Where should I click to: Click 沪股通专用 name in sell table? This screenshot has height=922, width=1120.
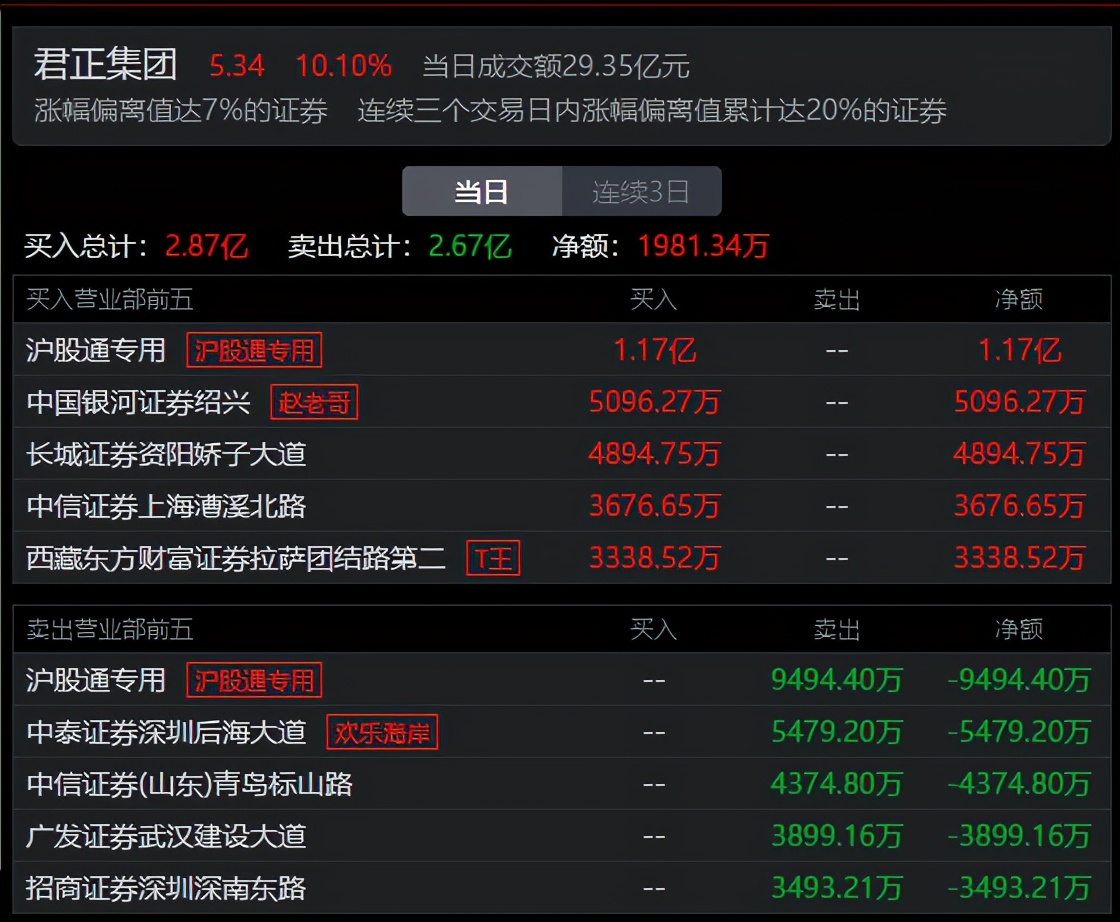coord(96,681)
